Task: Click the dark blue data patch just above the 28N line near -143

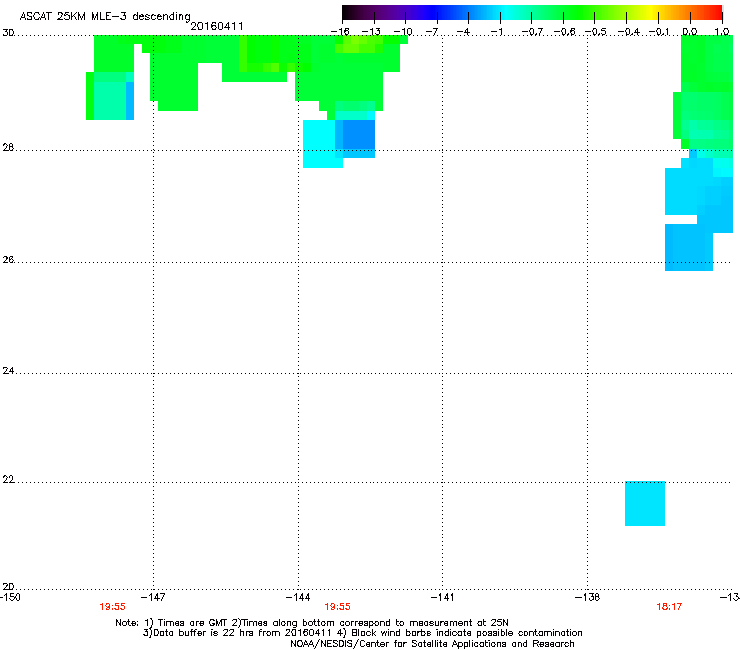Action: 359,134
